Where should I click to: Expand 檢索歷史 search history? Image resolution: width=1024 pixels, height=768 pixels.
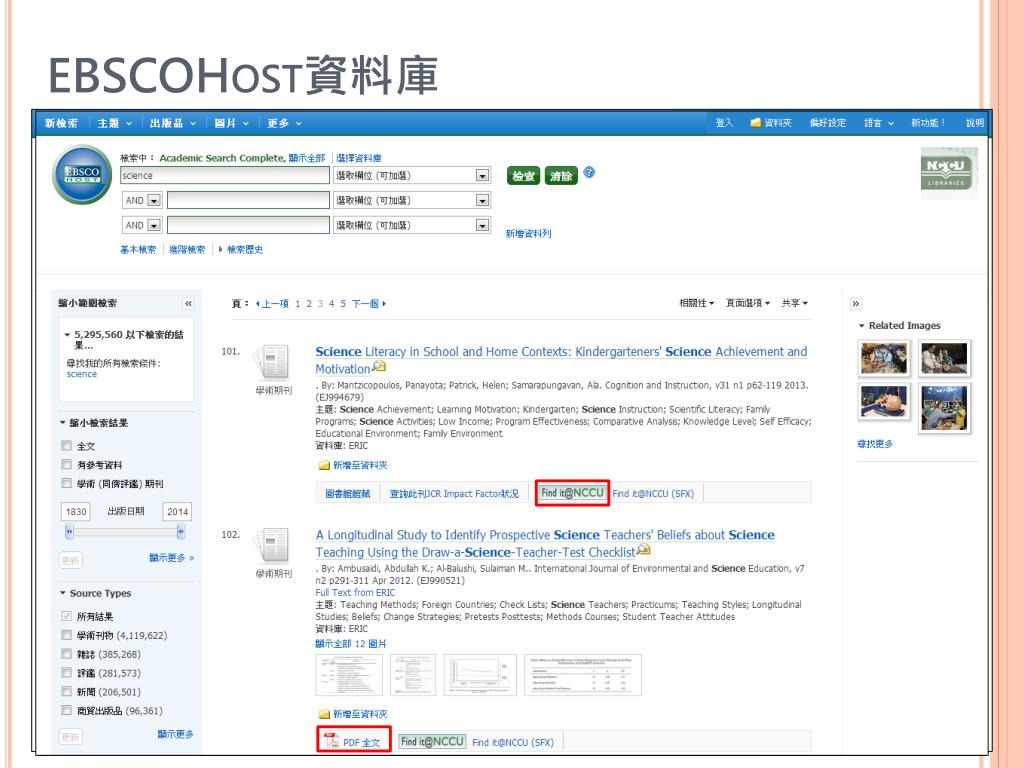point(241,249)
